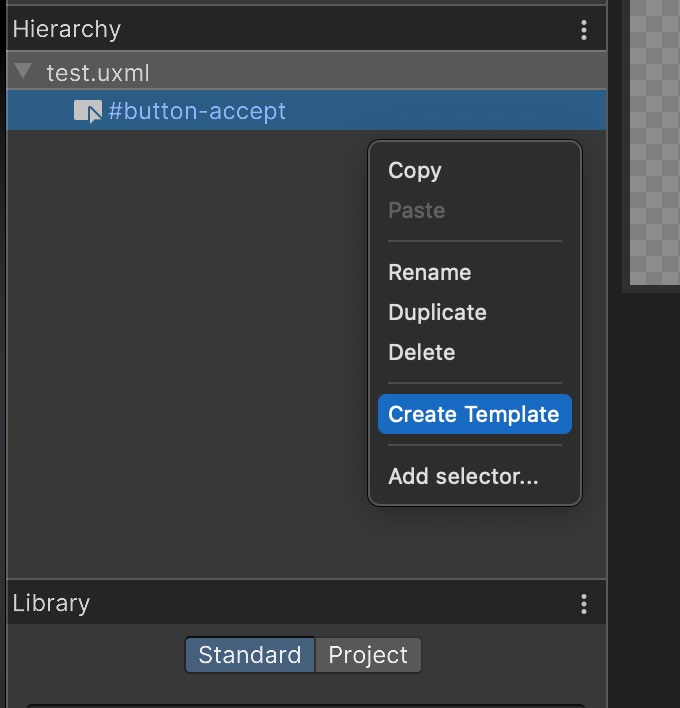680x708 pixels.
Task: Click the dark viewport background below the canvas
Action: [x=648, y=497]
